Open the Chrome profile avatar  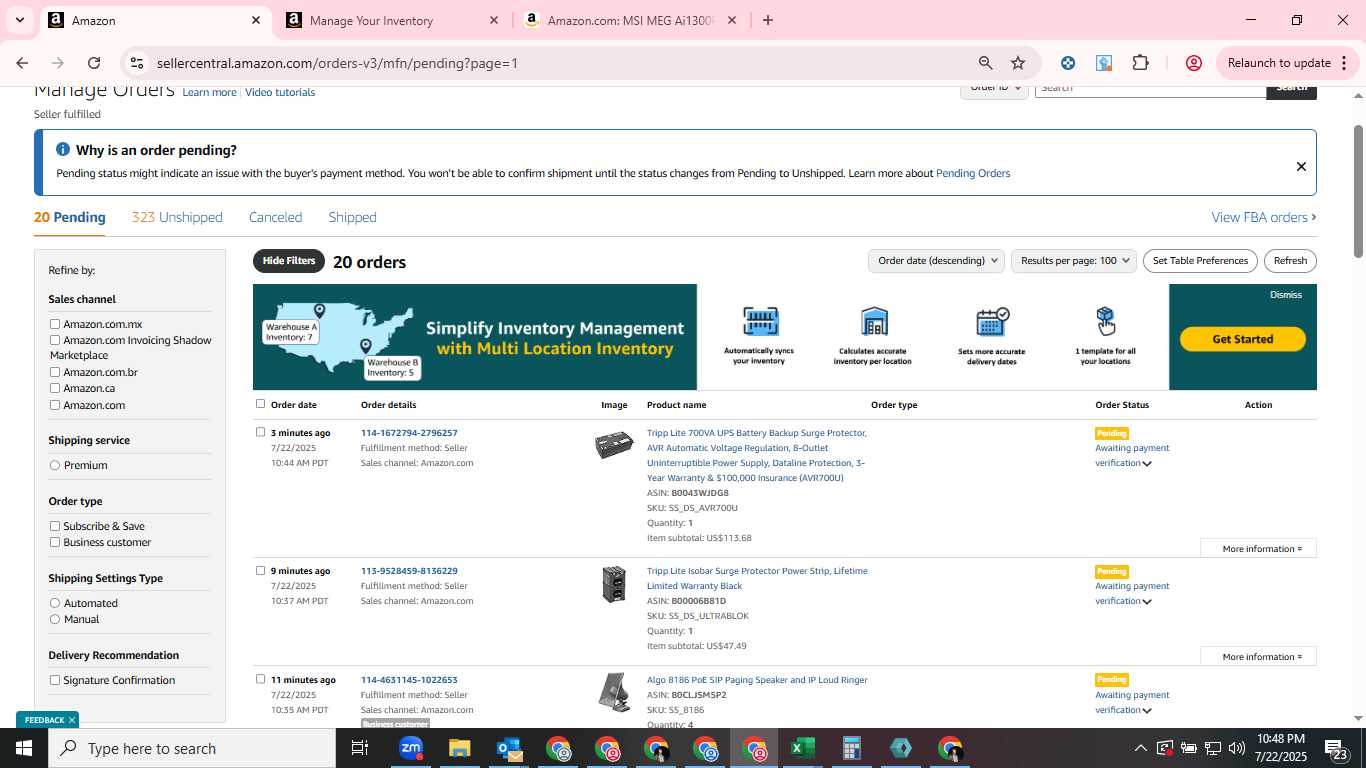tap(1193, 63)
